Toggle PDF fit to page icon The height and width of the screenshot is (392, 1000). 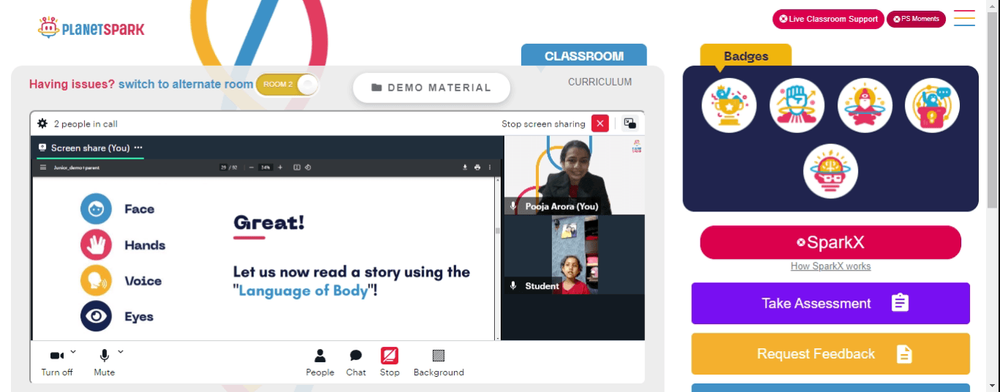coord(297,168)
